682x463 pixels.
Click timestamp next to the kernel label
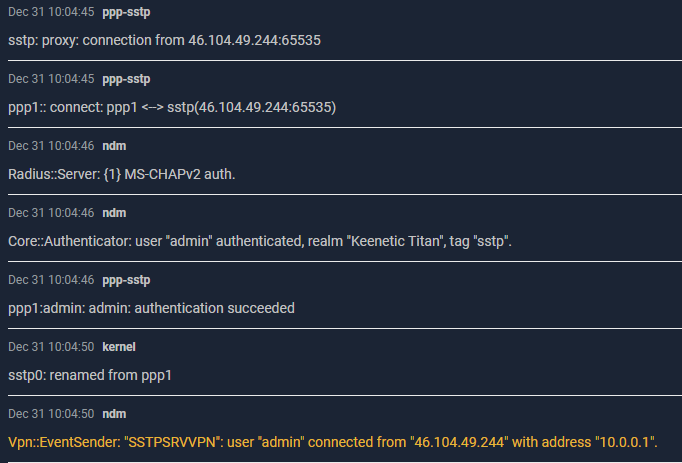point(51,347)
